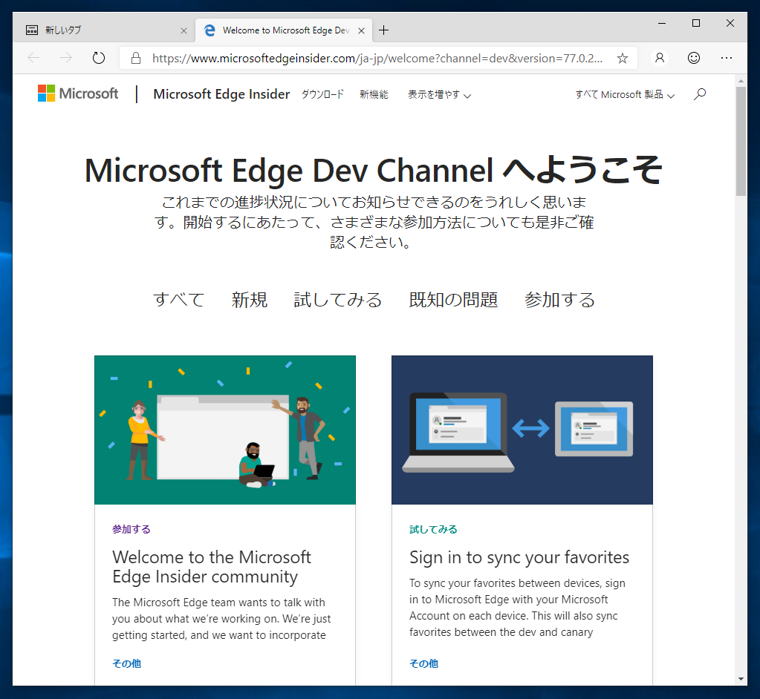Click the purple 参加する card label

pos(131,529)
